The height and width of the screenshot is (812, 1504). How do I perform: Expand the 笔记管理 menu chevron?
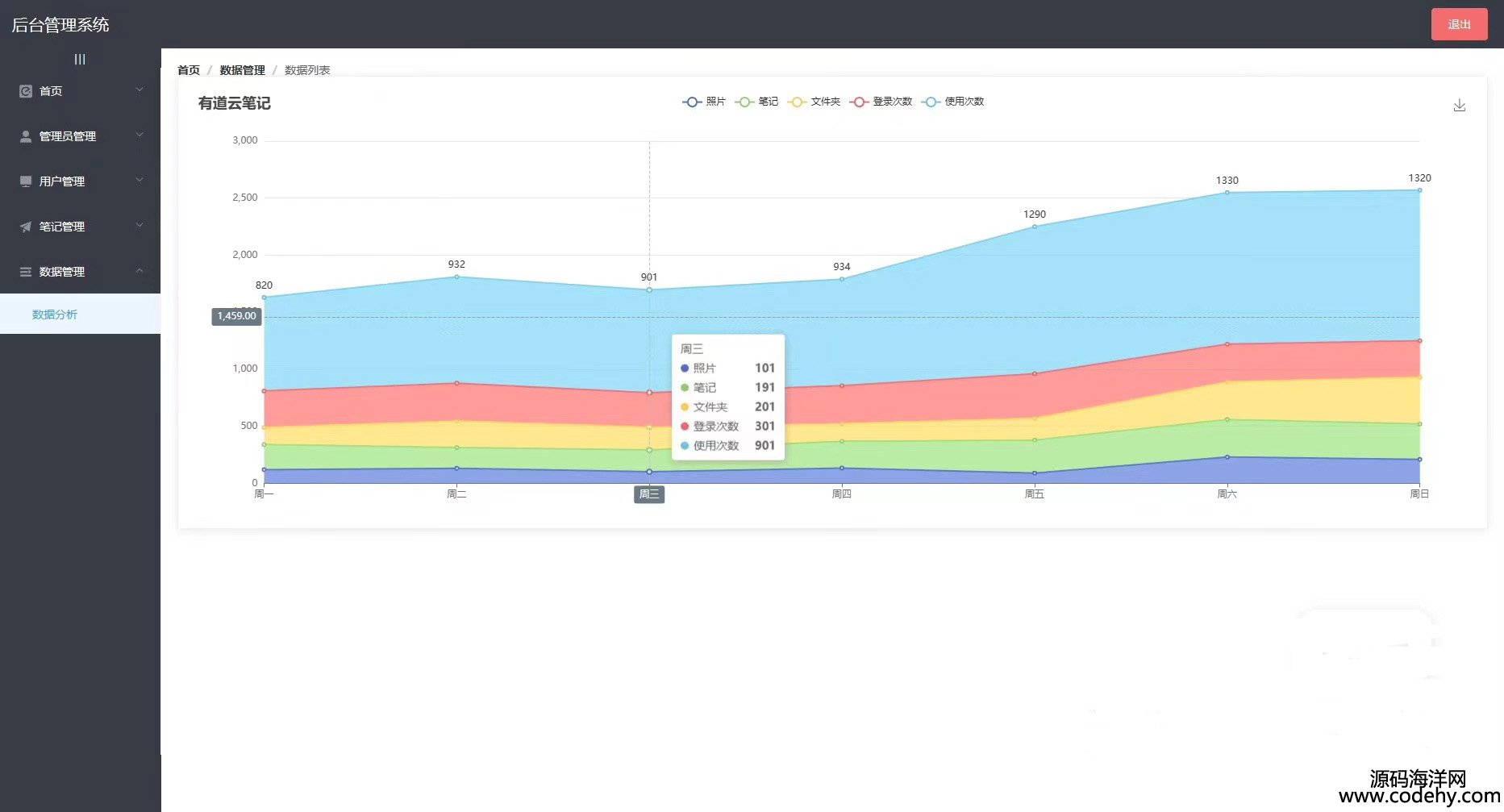140,225
